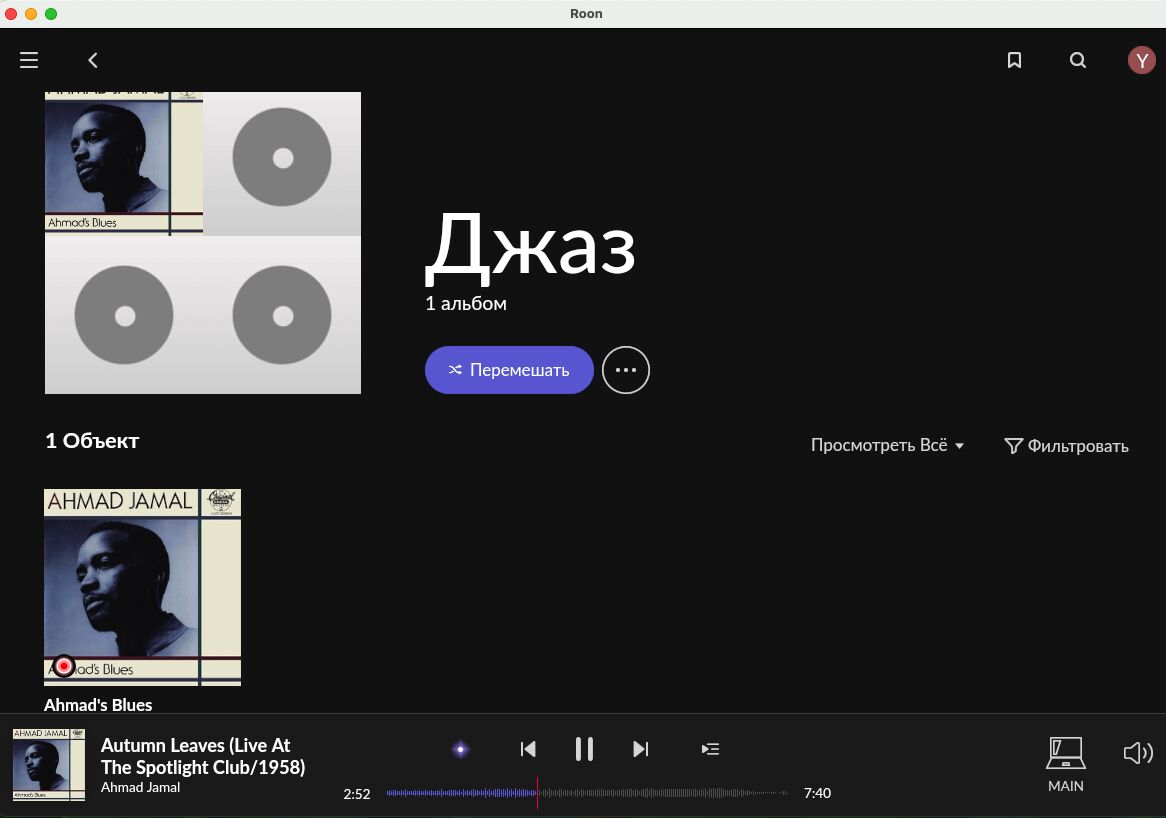Seek within the waveform progress bar
1166x818 pixels.
point(587,793)
